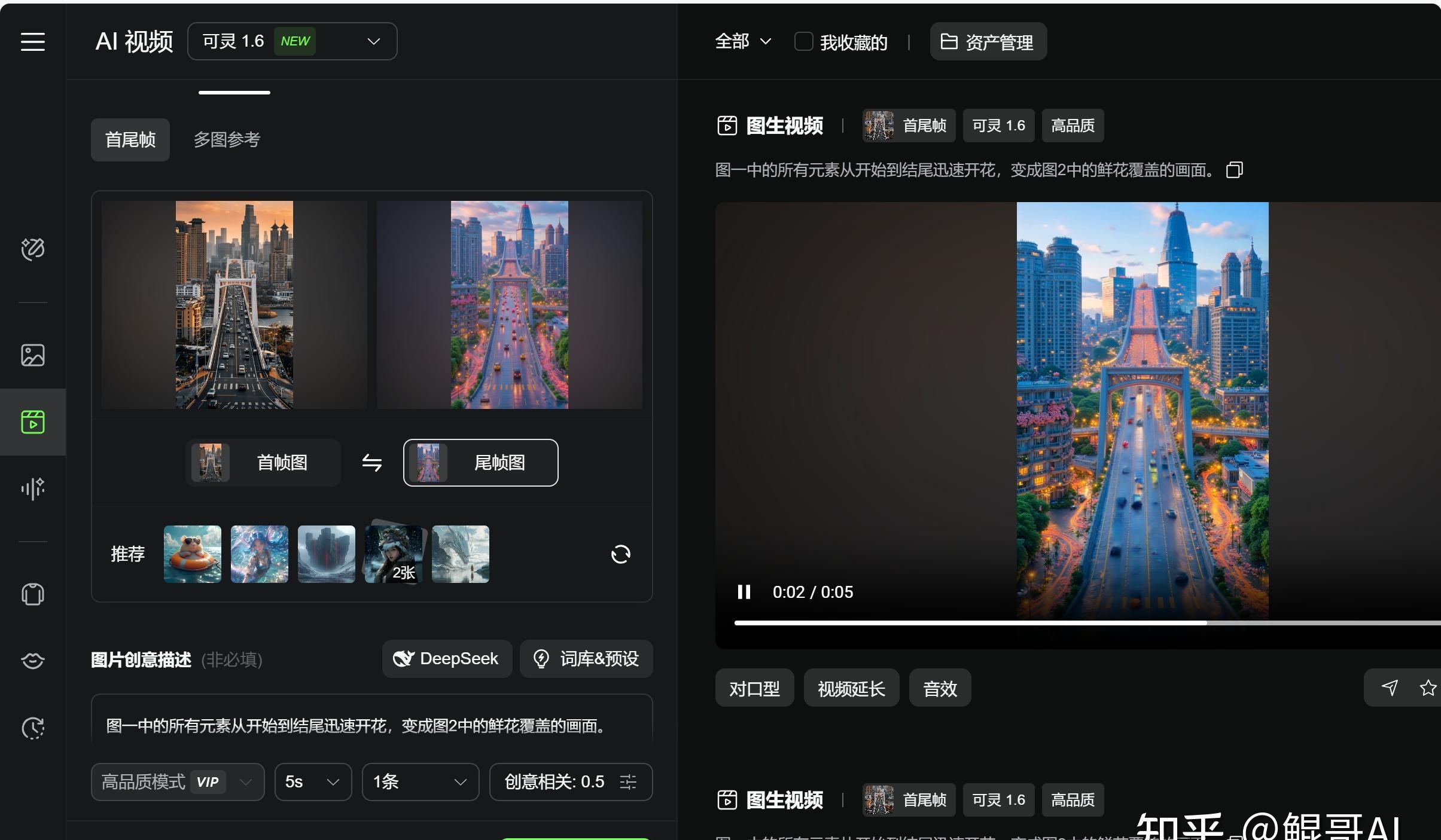1441x840 pixels.
Task: Select the AI video sidebar icon
Action: pyautogui.click(x=32, y=422)
